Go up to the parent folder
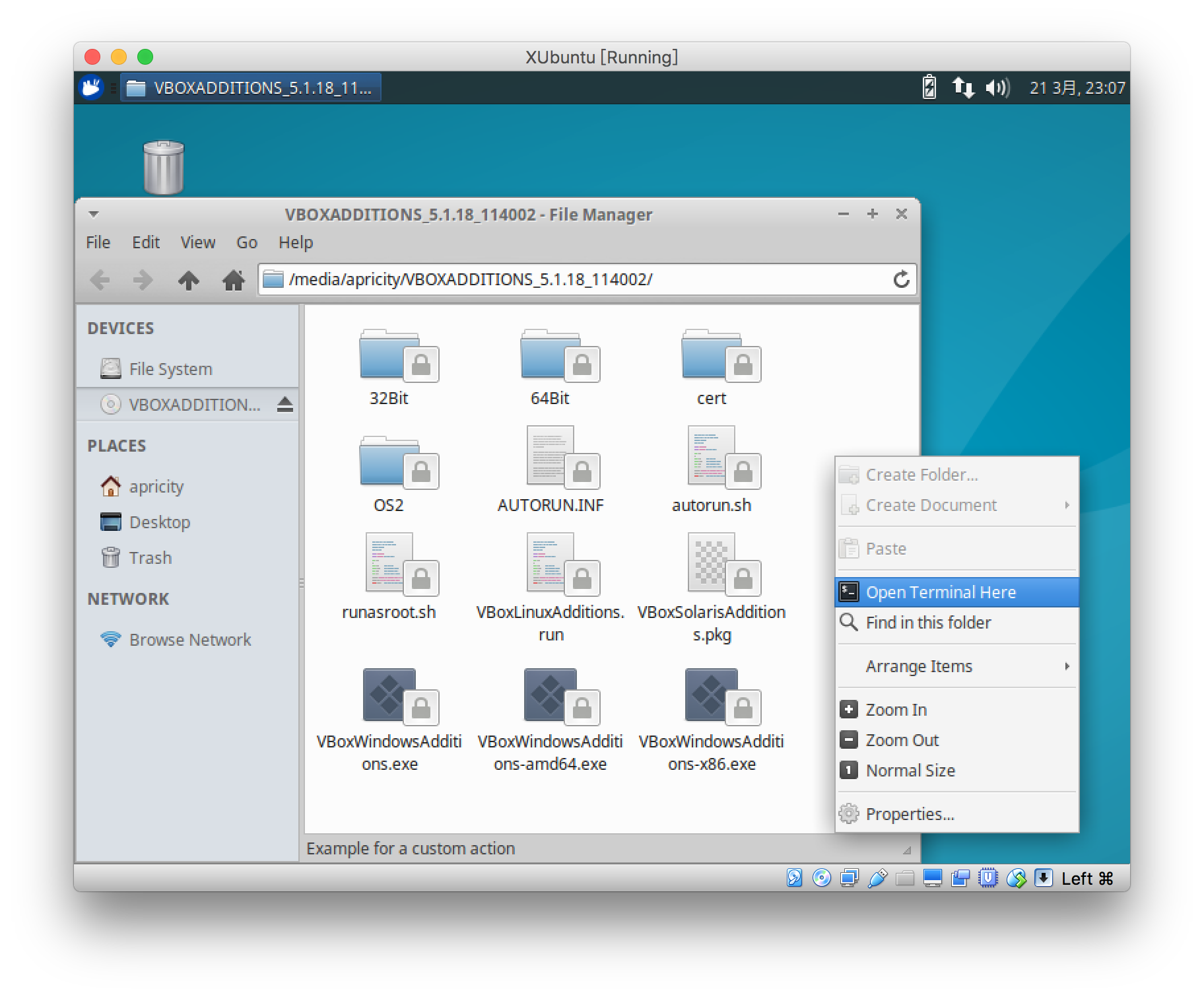 tap(189, 280)
